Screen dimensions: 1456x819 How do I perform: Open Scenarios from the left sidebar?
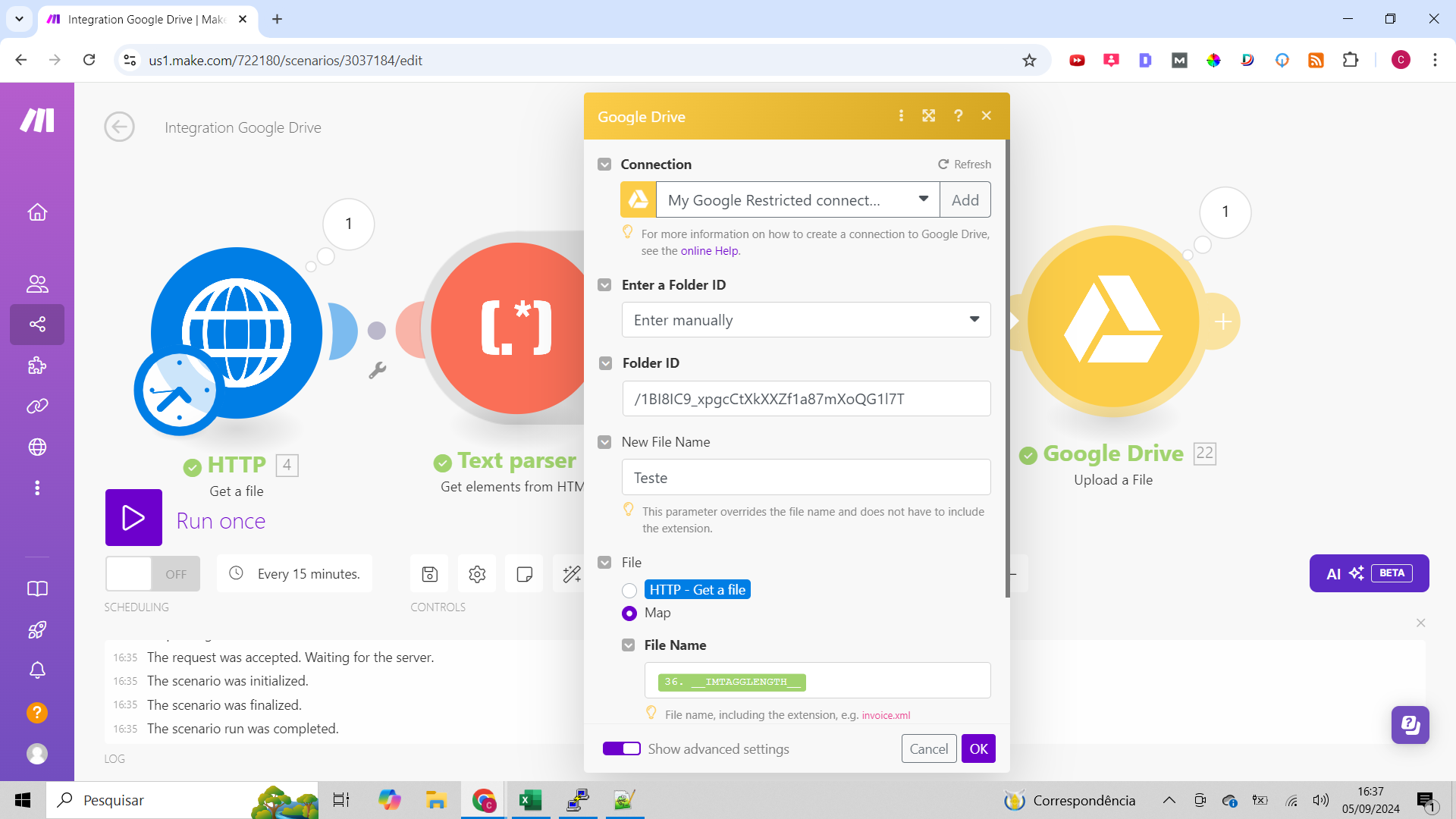point(37,325)
